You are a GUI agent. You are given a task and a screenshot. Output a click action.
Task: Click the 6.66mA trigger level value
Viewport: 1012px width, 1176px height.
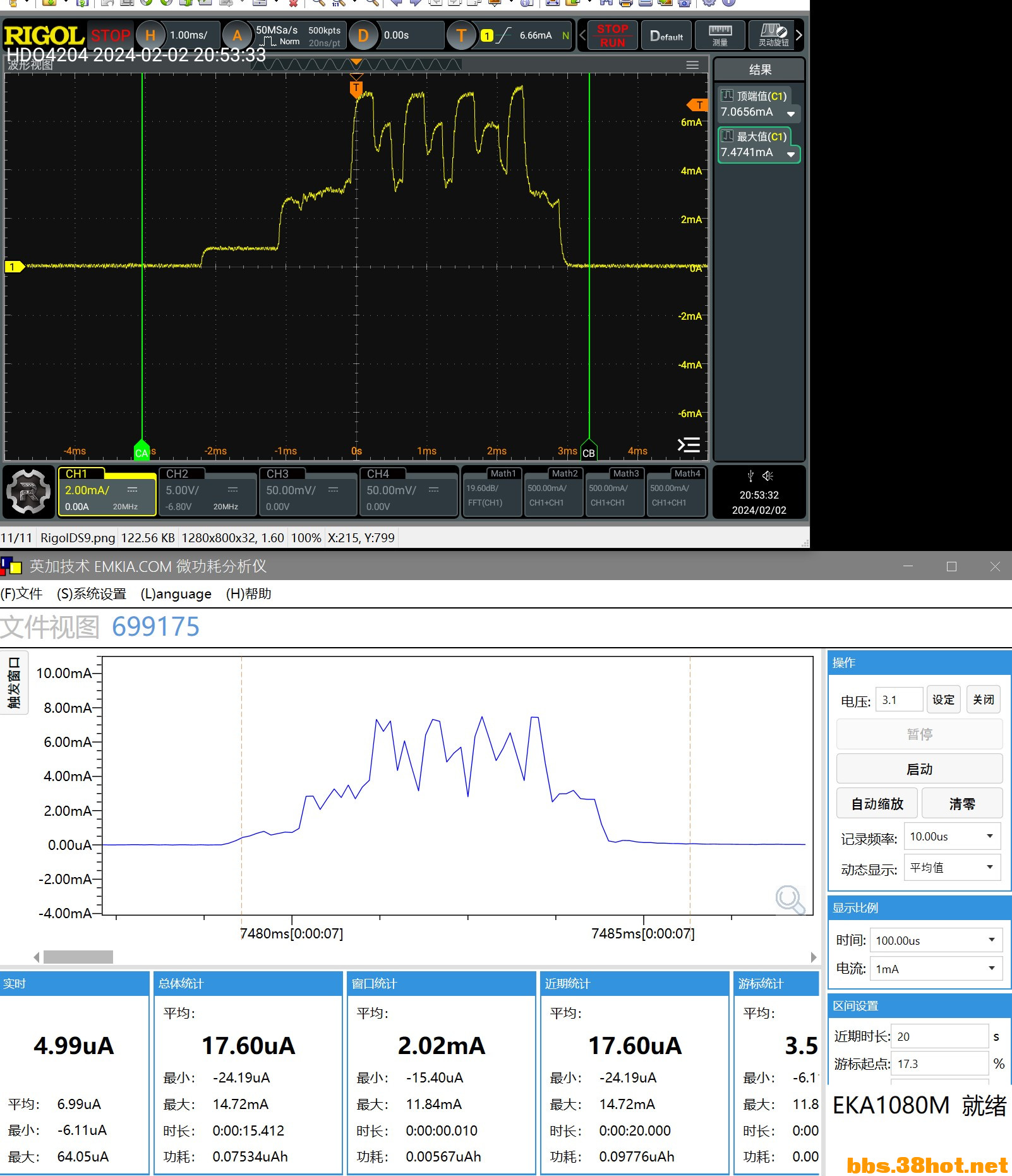point(536,35)
